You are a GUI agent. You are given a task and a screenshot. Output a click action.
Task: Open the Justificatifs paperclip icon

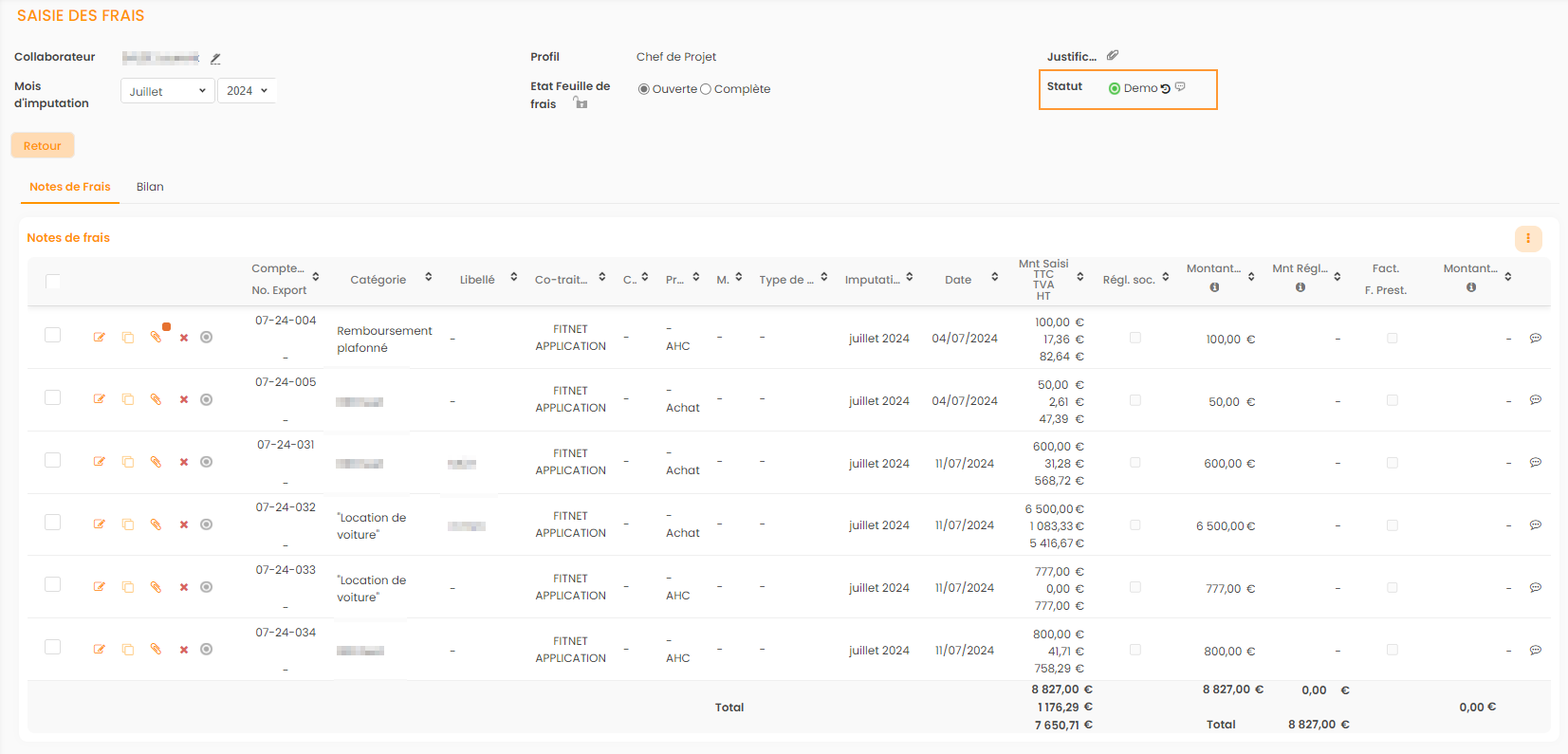click(1113, 56)
